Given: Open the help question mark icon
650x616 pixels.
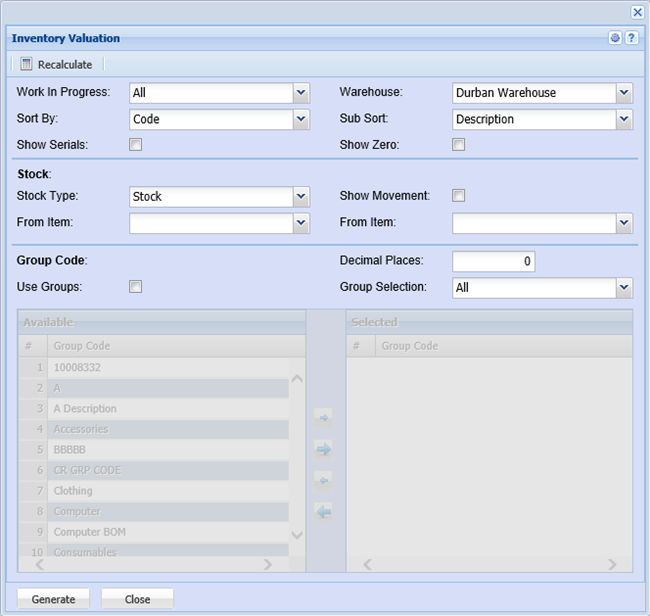Looking at the screenshot, I should [631, 38].
